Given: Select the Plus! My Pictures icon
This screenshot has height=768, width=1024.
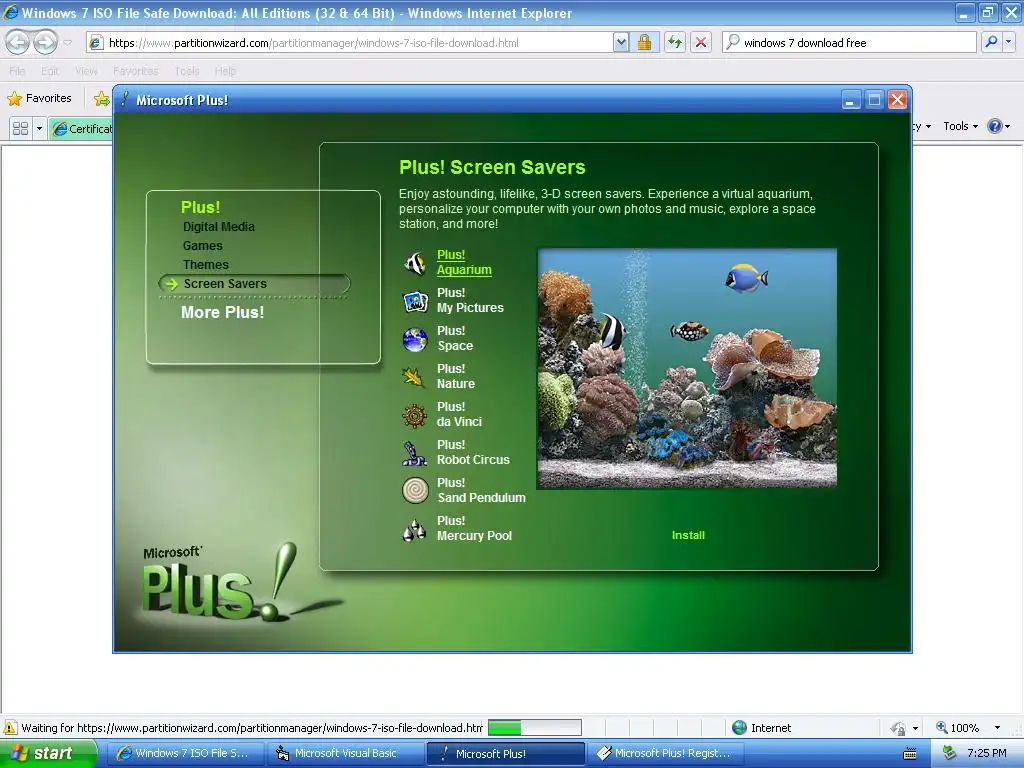Looking at the screenshot, I should (x=415, y=301).
